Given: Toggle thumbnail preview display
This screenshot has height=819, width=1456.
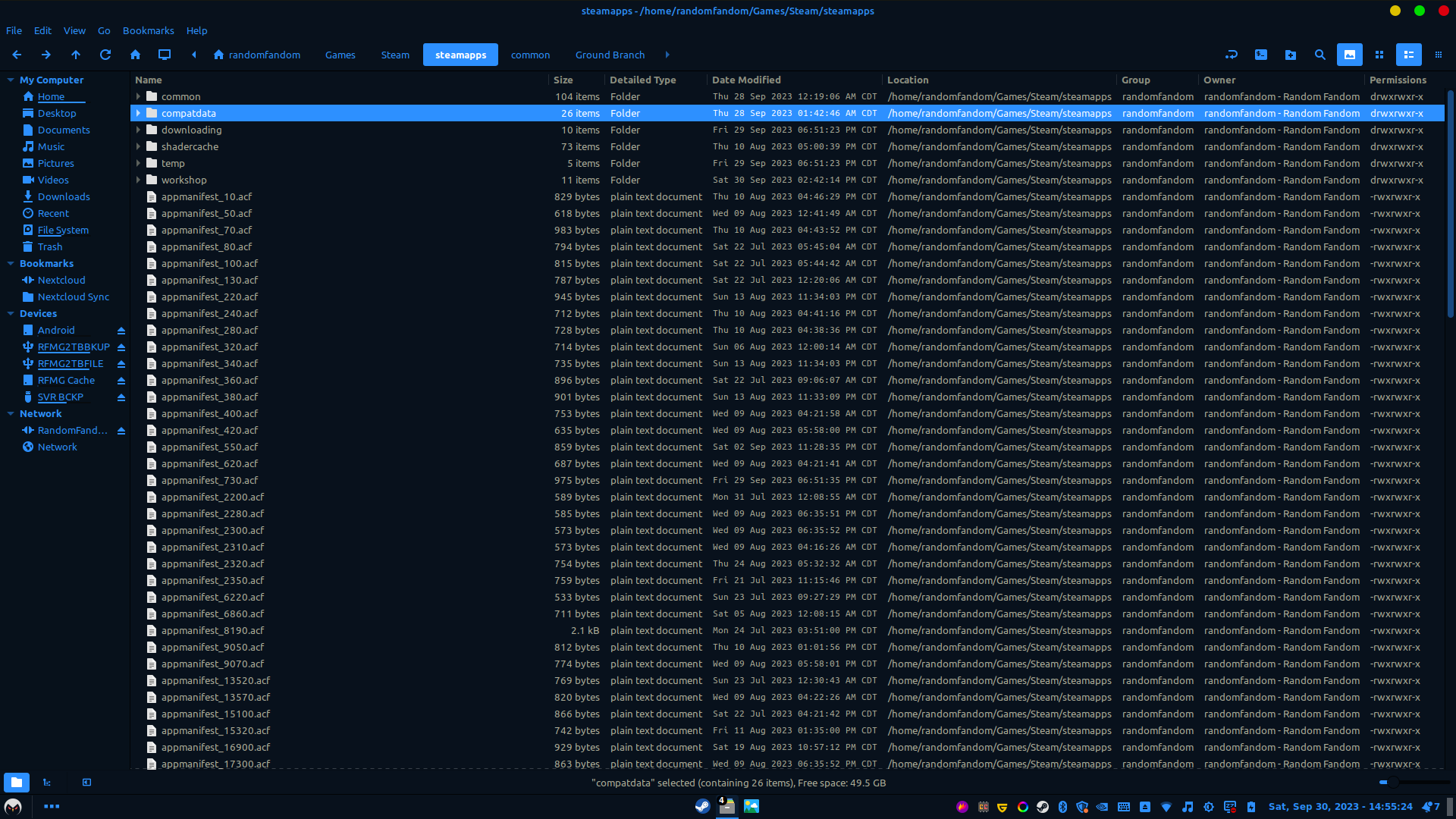Looking at the screenshot, I should click(x=1350, y=55).
